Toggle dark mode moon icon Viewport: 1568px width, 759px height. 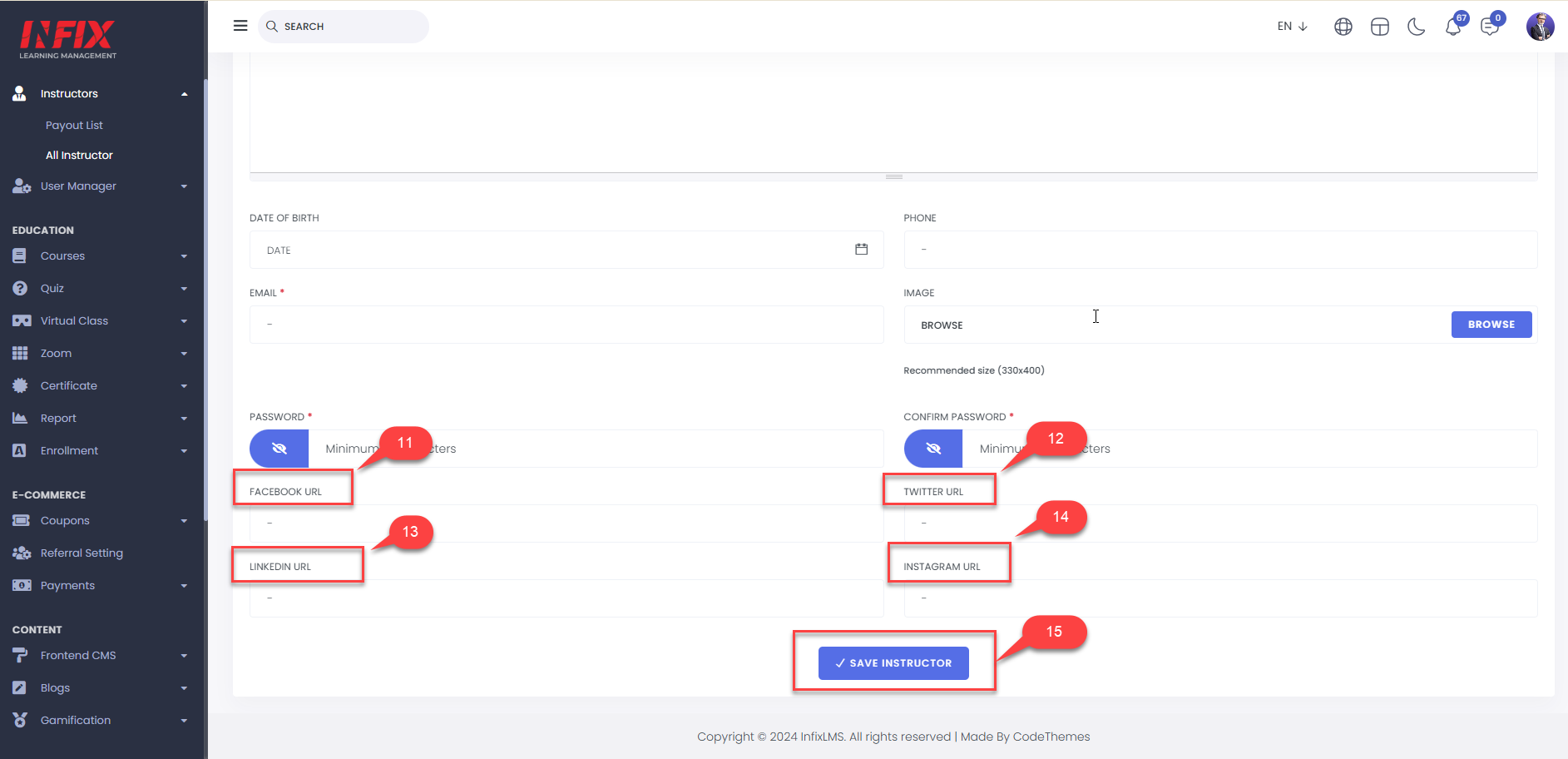point(1417,27)
